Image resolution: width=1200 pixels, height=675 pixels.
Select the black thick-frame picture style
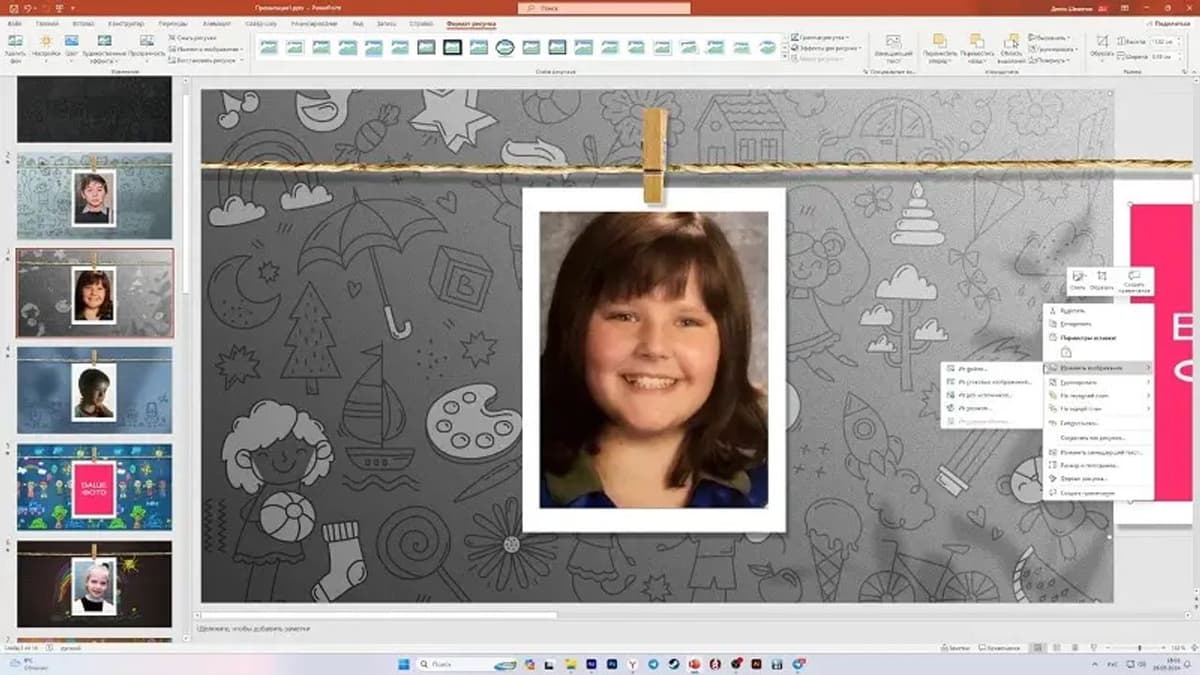[x=452, y=47]
